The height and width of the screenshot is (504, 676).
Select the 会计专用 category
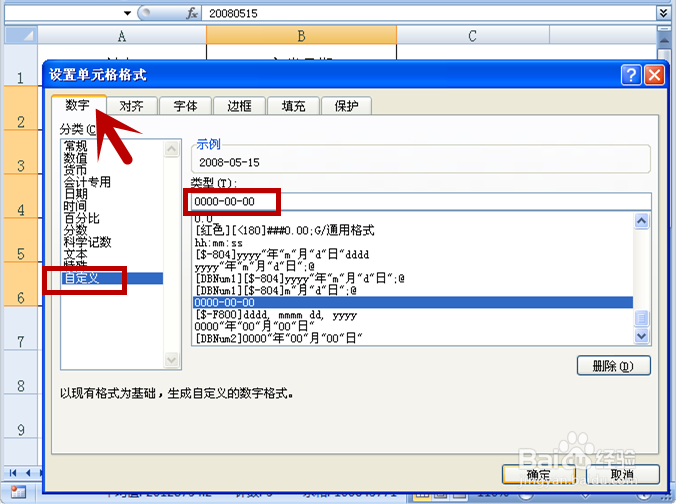point(87,182)
